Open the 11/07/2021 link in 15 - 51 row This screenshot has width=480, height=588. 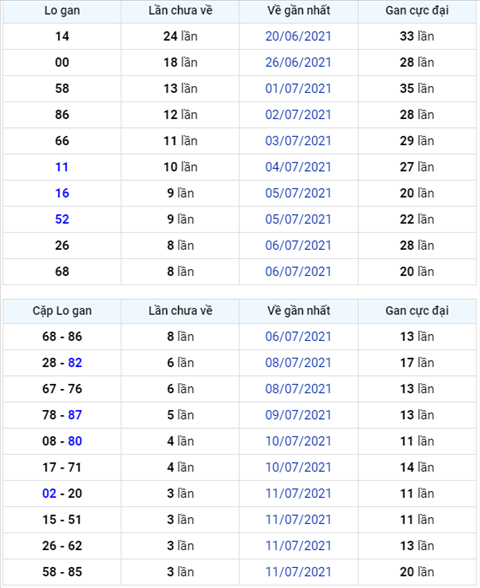(x=298, y=520)
